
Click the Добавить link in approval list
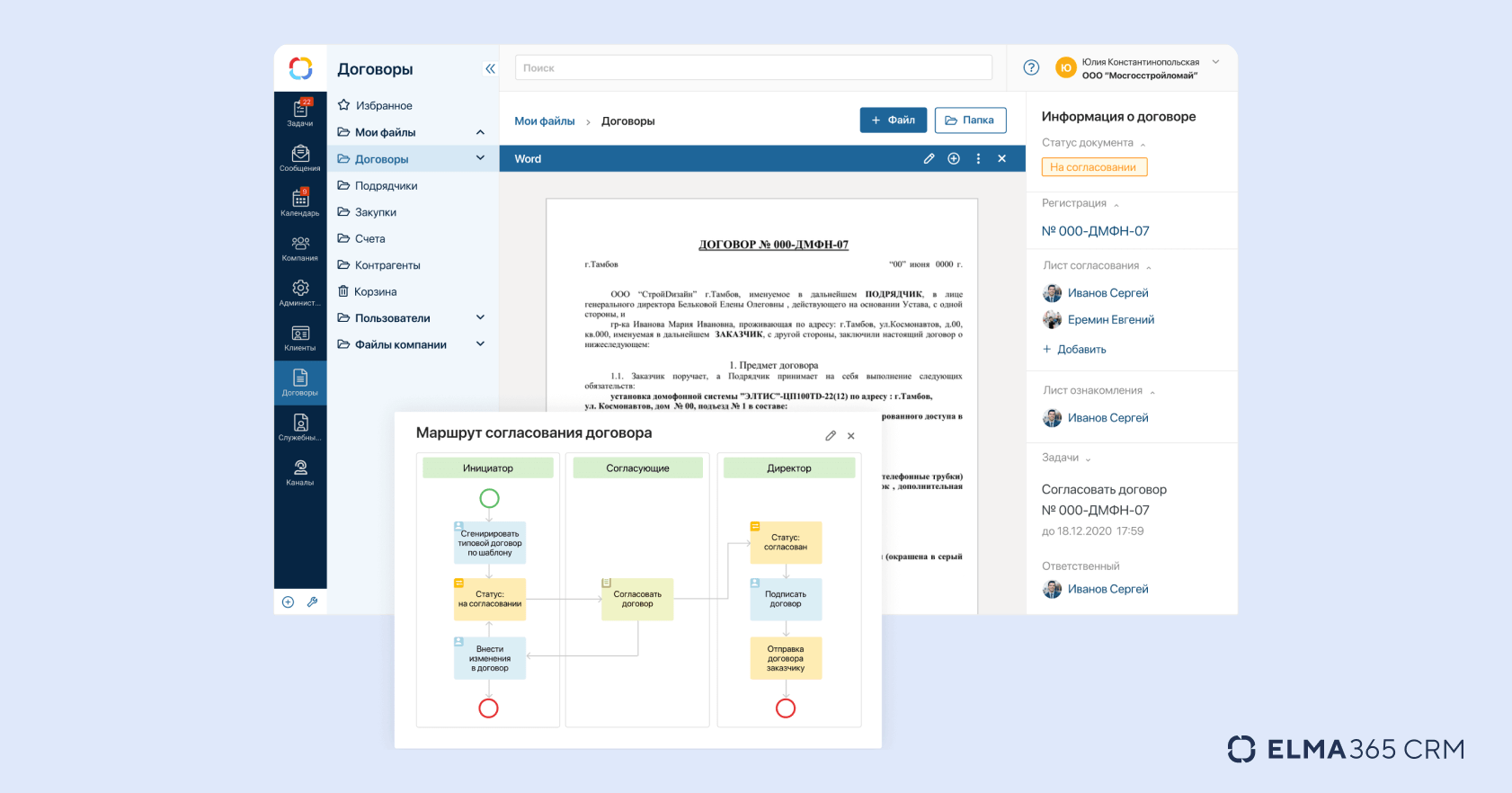tap(1074, 350)
